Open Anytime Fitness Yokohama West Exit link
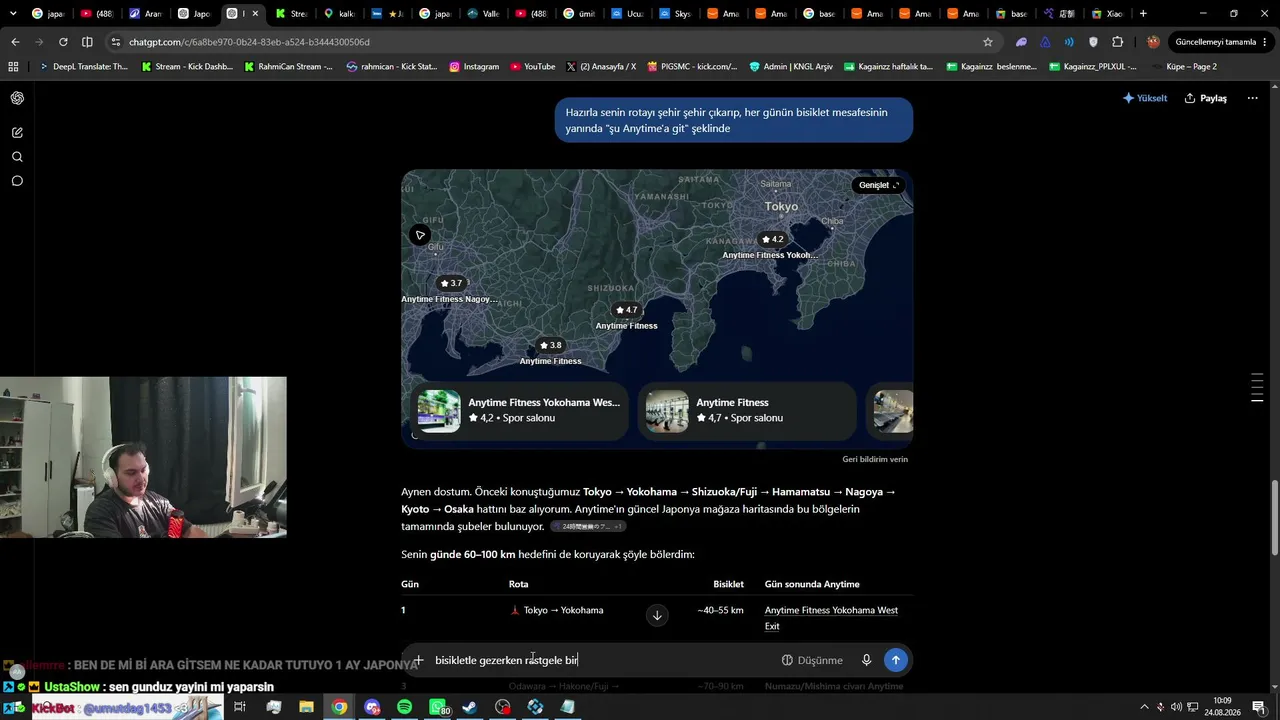The image size is (1280, 720). pyautogui.click(x=831, y=618)
